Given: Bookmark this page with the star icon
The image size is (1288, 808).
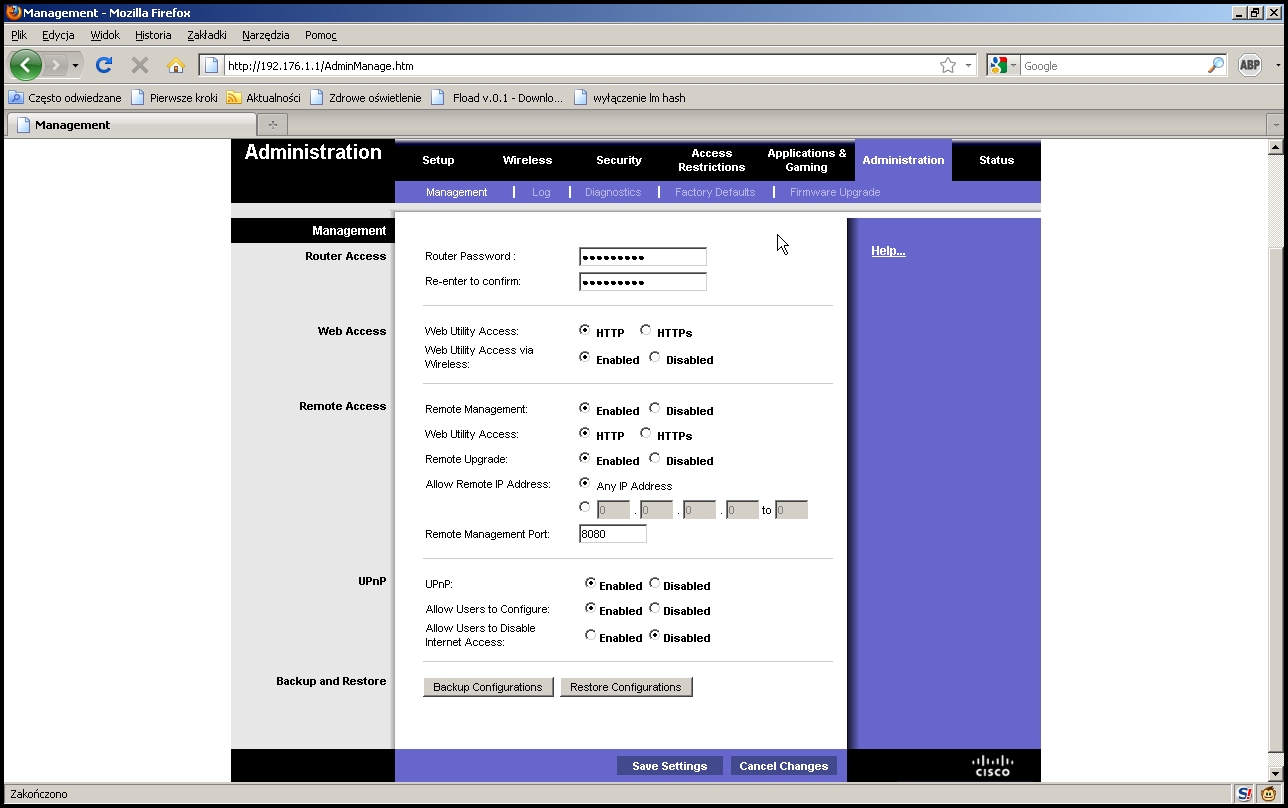Looking at the screenshot, I should click(948, 65).
